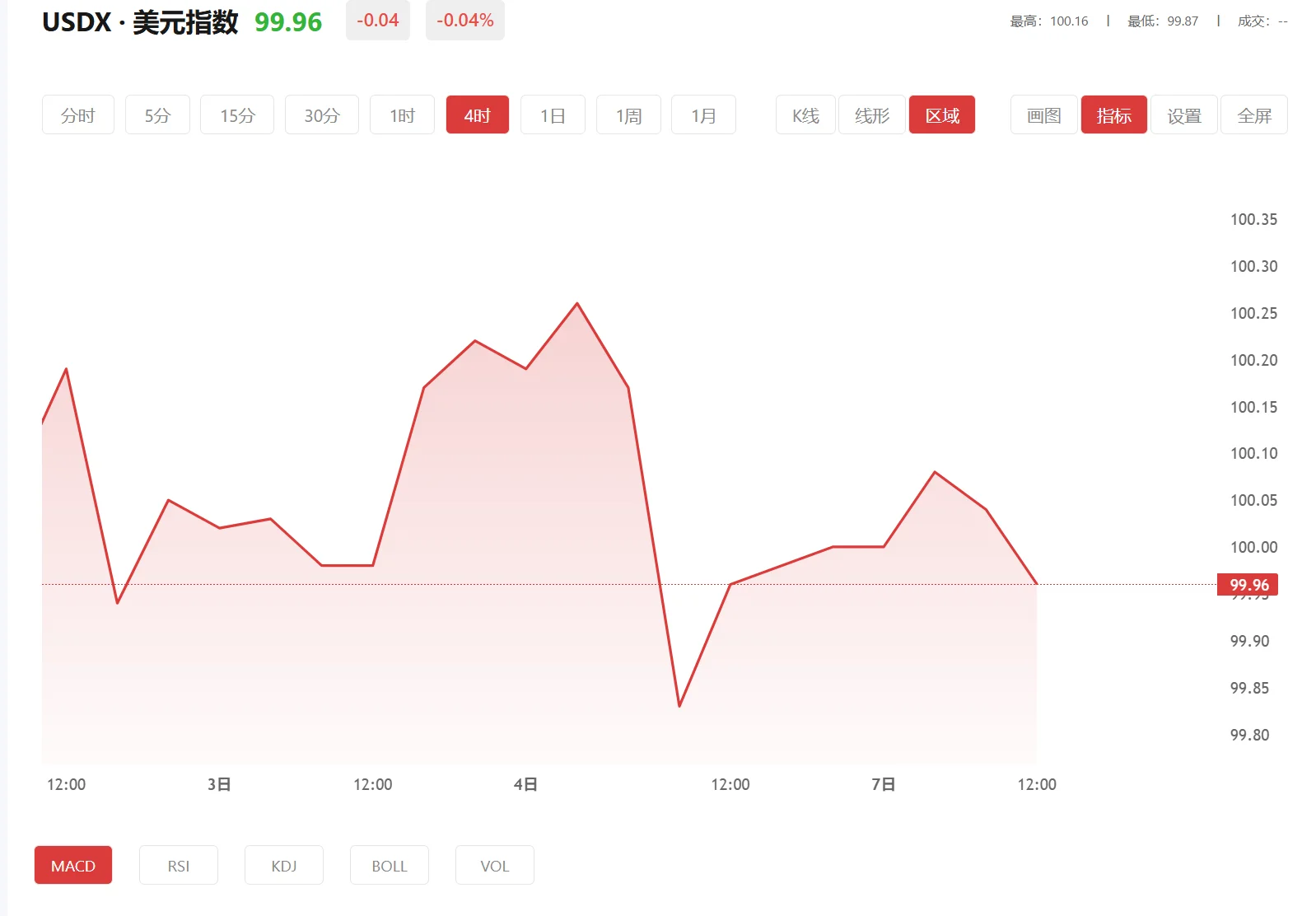The height and width of the screenshot is (916, 1316).
Task: Select the 1周 weekly interval
Action: tap(628, 115)
